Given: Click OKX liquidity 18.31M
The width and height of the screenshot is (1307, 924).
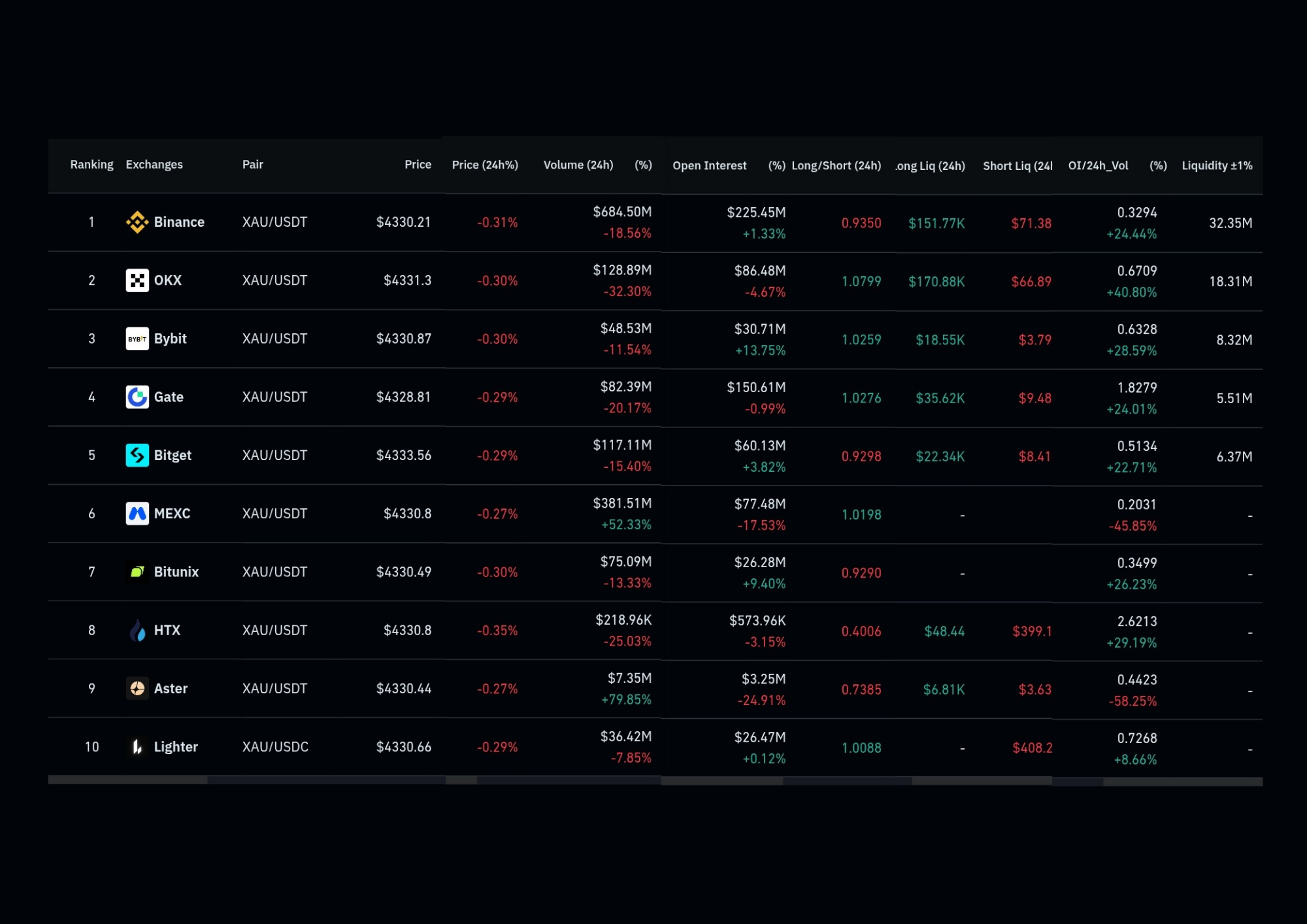Looking at the screenshot, I should 1231,282.
